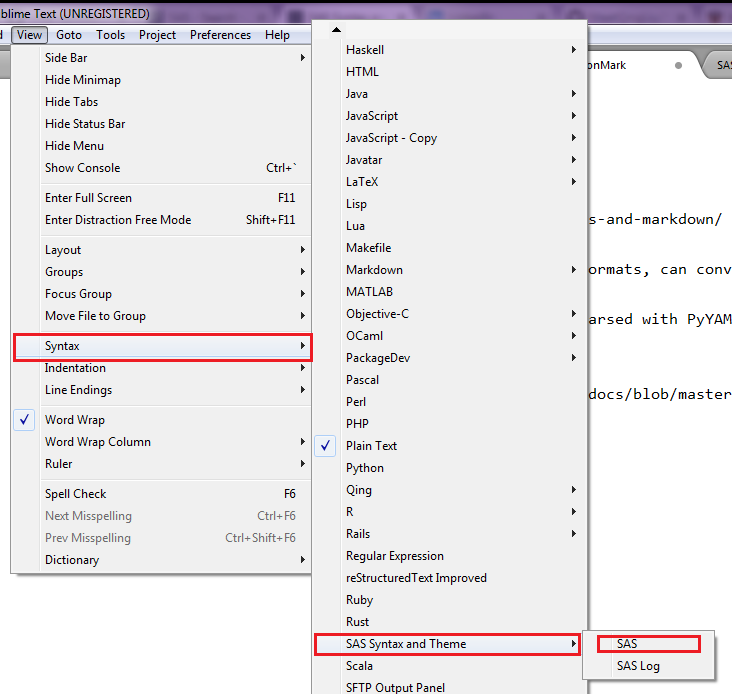This screenshot has height=694, width=732.
Task: Open the Preferences menu
Action: [220, 35]
